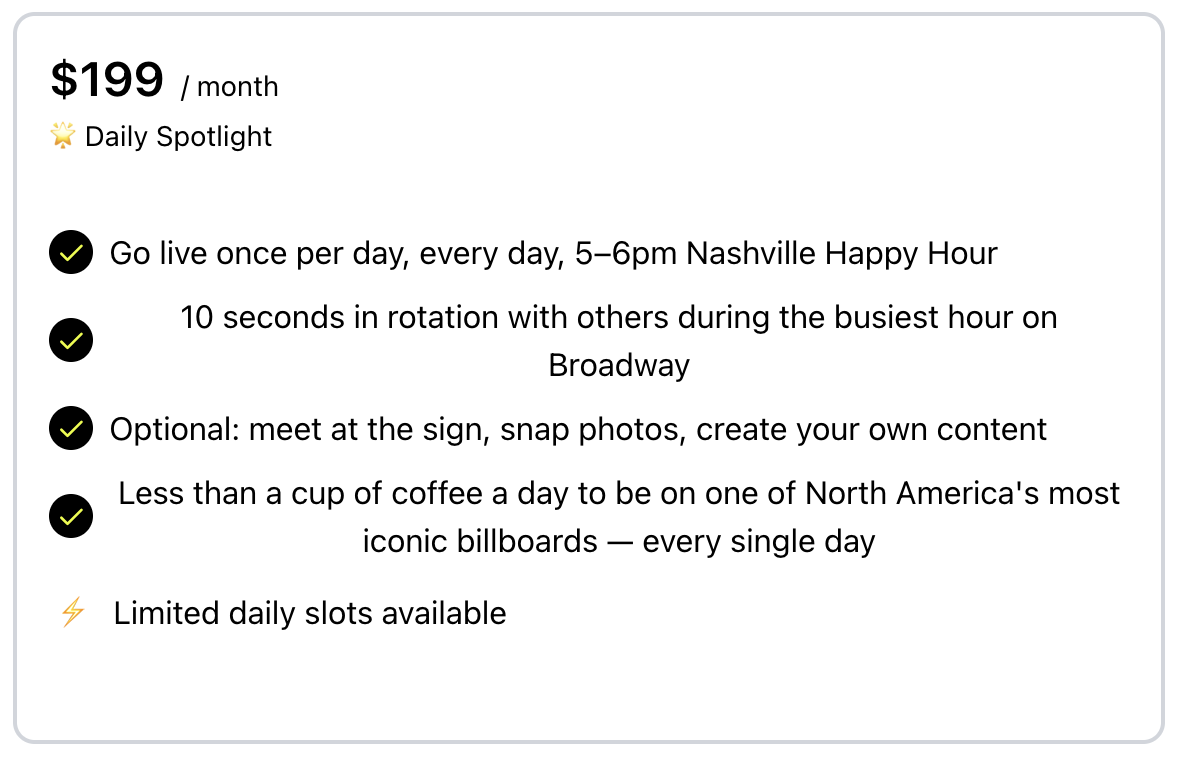Click the 'Nashville Happy Hour' words
1184x760 pixels.
842,253
